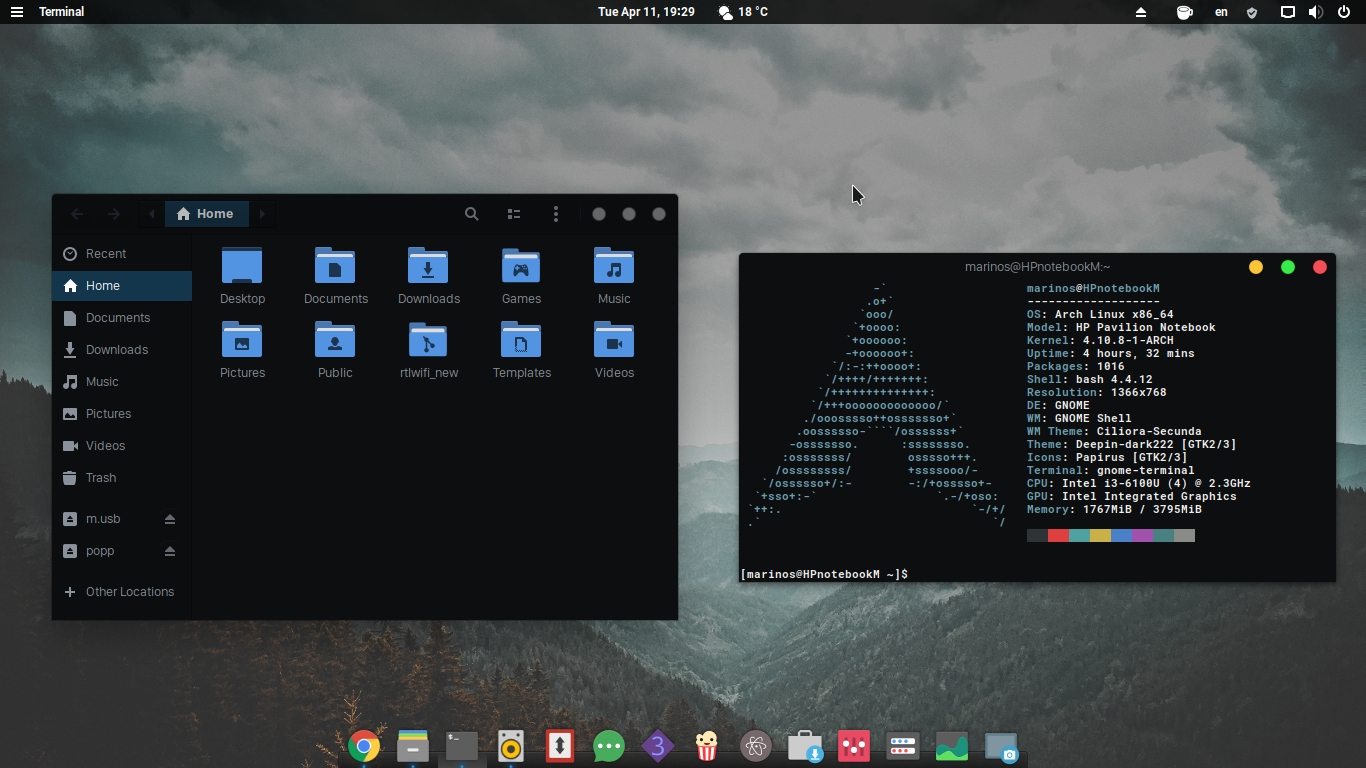Open Documents in the Files sidebar
This screenshot has width=1366, height=768.
point(122,318)
